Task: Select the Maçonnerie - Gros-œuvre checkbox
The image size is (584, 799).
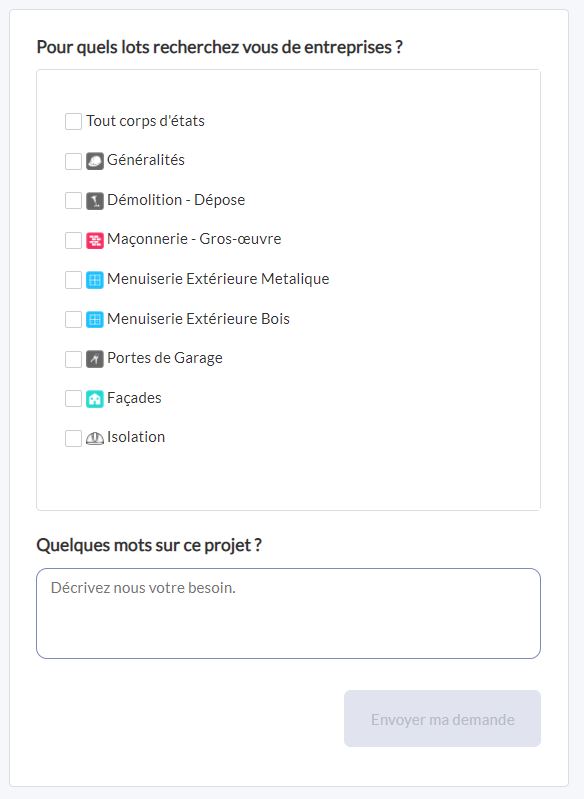Action: tap(73, 240)
